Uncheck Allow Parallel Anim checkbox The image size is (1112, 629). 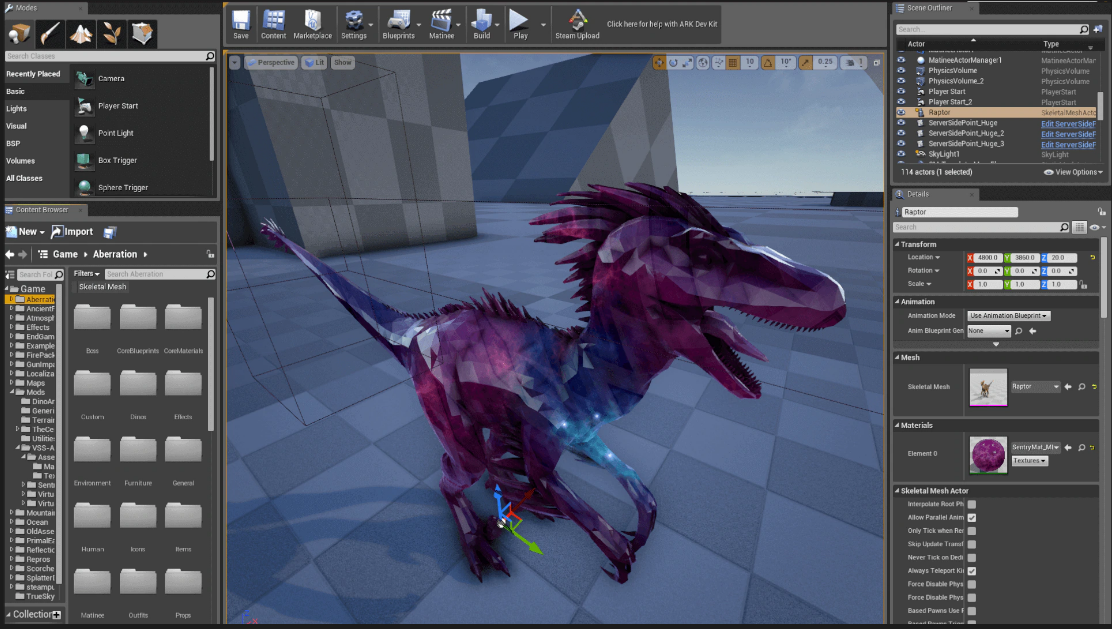[972, 518]
